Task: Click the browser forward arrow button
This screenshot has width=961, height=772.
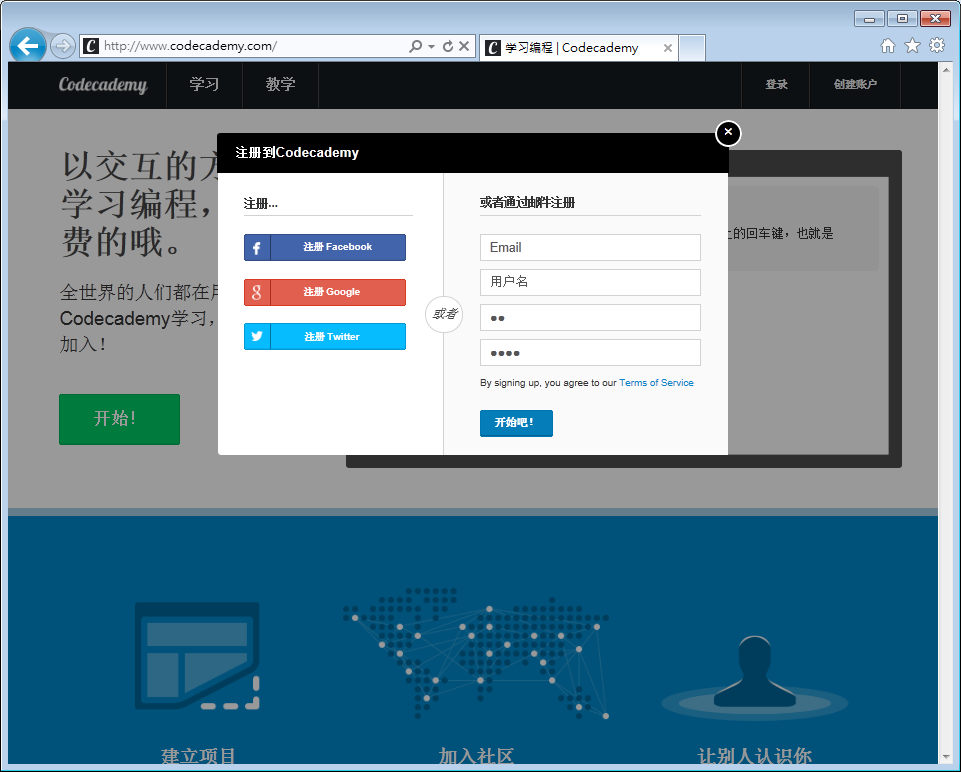Action: click(63, 46)
